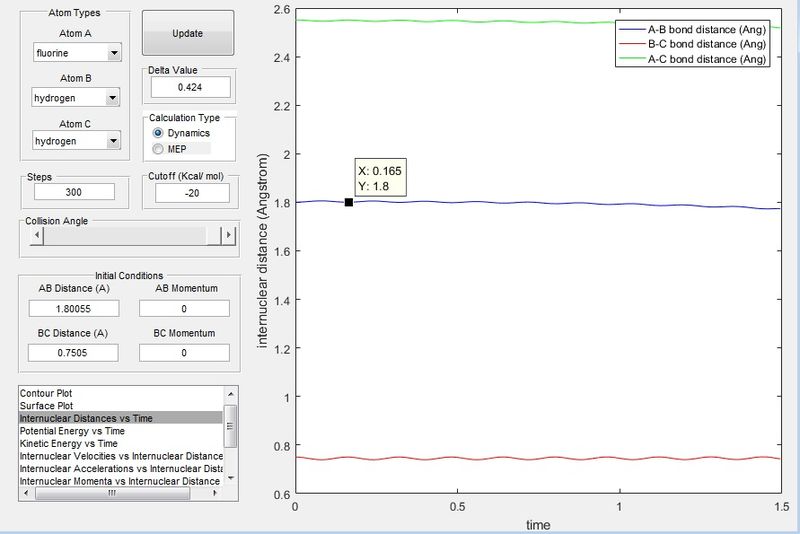Viewport: 800px width, 534px height.
Task: Select the MEP calculation type
Action: click(158, 149)
